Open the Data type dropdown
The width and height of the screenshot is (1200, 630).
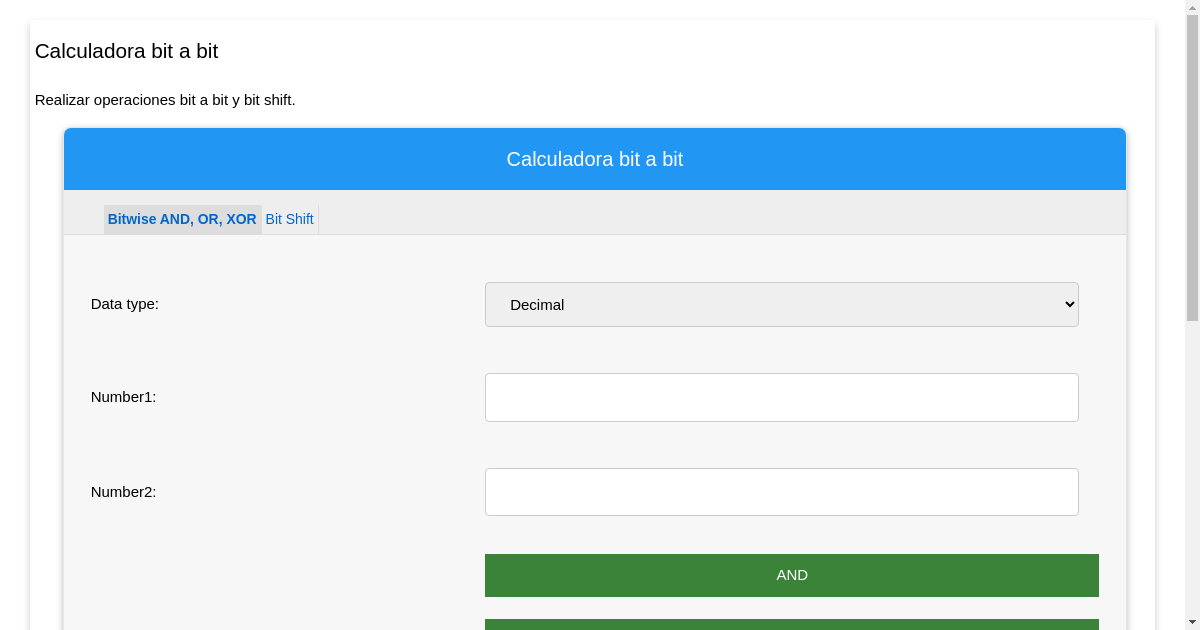click(781, 304)
